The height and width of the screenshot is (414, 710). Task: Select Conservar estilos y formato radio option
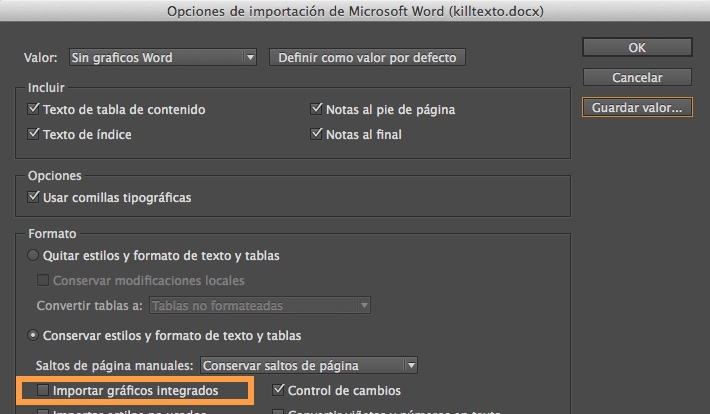click(x=33, y=335)
